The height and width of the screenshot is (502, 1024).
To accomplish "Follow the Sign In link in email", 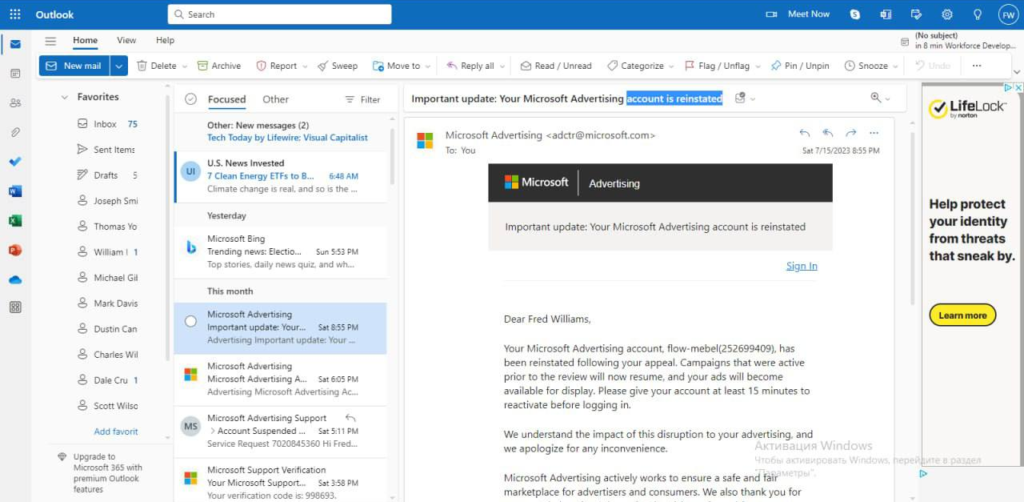I will (x=801, y=266).
